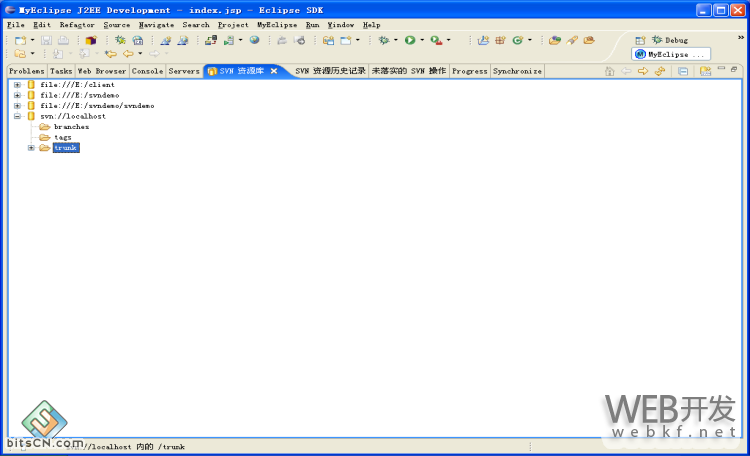The width and height of the screenshot is (750, 456).
Task: Open the Project menu
Action: tap(233, 25)
